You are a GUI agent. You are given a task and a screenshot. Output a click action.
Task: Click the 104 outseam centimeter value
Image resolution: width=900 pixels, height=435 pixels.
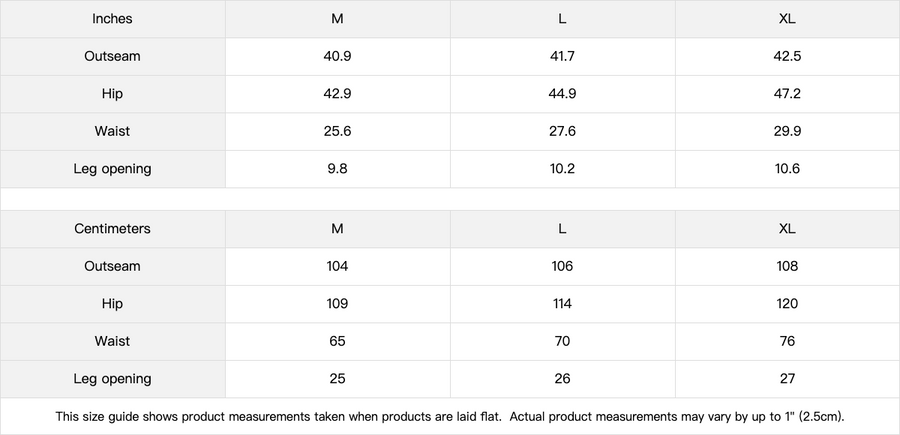click(x=337, y=267)
